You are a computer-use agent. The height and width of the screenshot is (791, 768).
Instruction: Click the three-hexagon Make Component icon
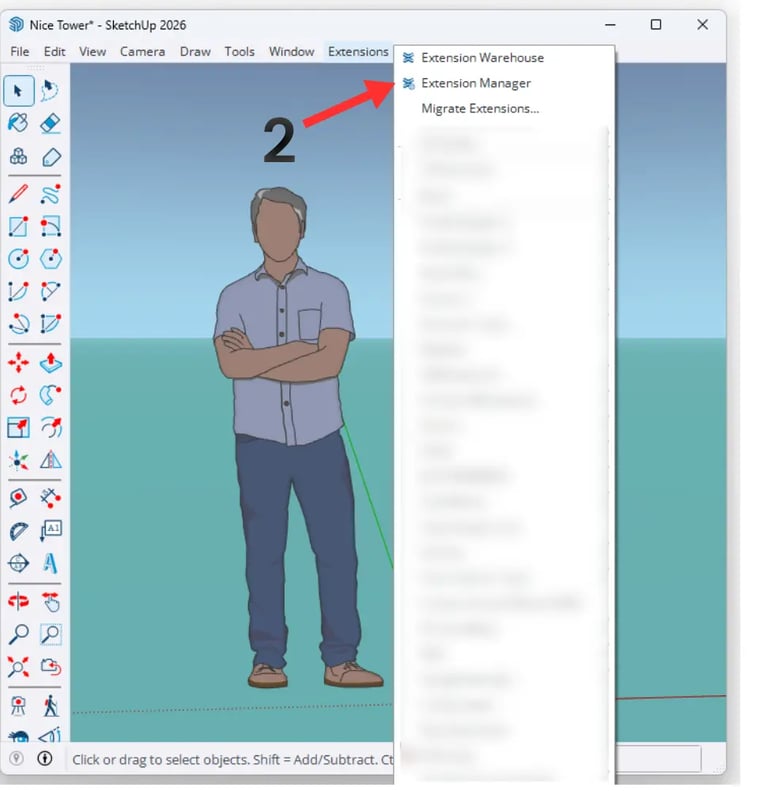coord(19,157)
